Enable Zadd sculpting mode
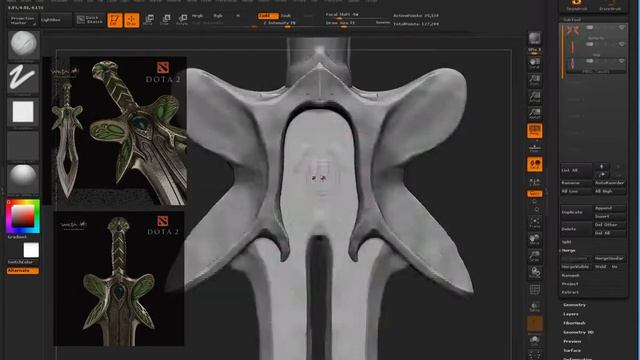The image size is (640, 360). click(x=268, y=16)
